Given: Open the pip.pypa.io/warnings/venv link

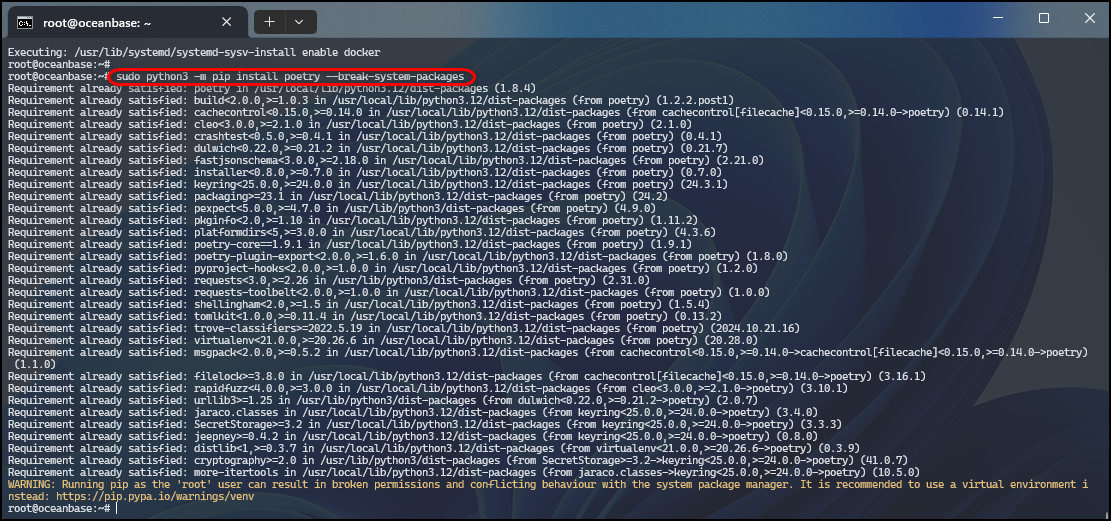Looking at the screenshot, I should (154, 497).
